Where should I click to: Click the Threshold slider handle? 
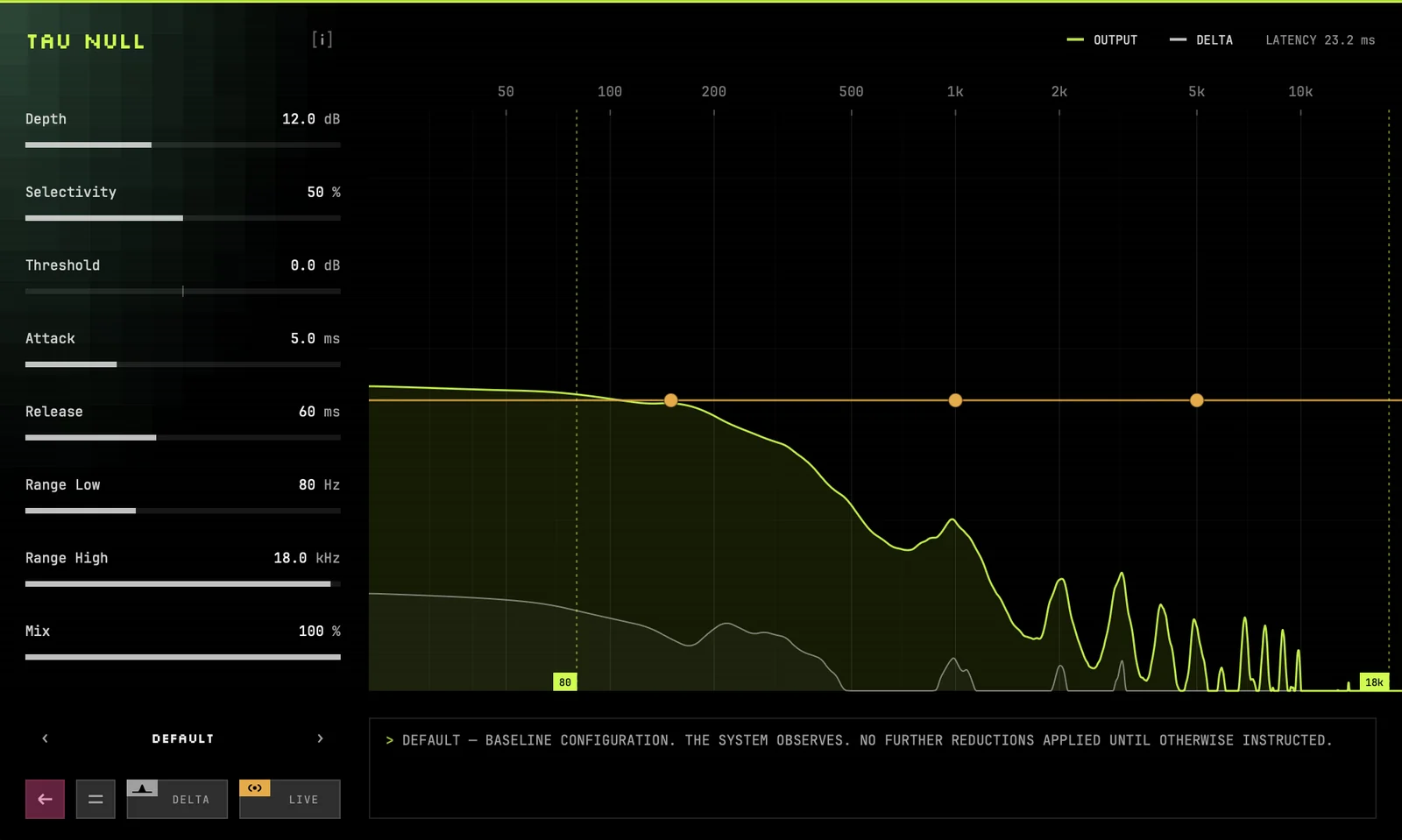click(183, 291)
